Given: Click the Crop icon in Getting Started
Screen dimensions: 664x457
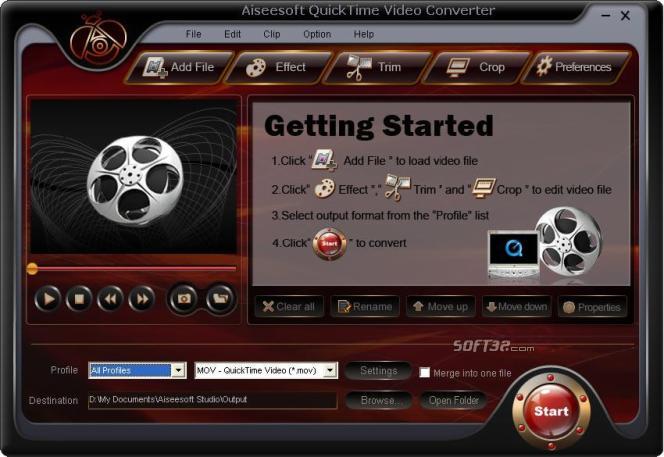Looking at the screenshot, I should point(484,188).
